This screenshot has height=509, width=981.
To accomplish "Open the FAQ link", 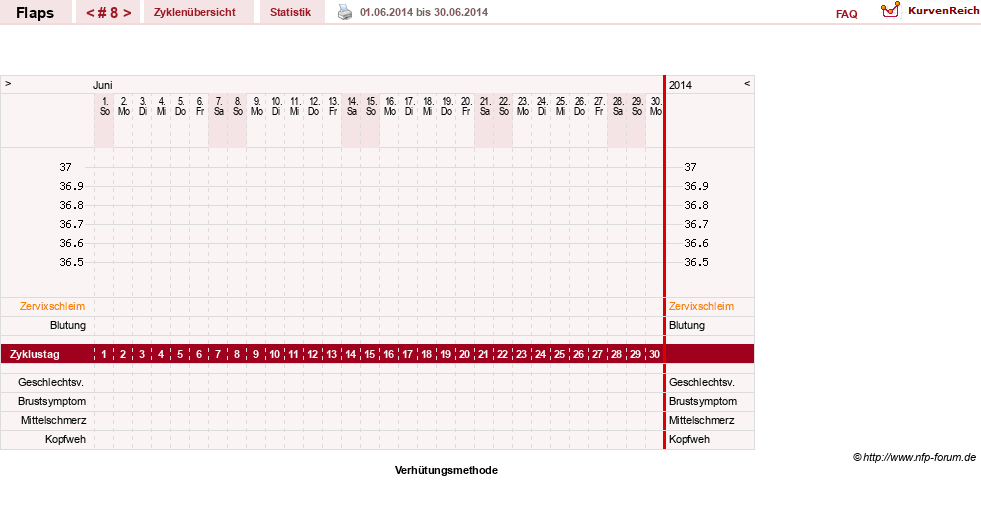I will [x=846, y=14].
